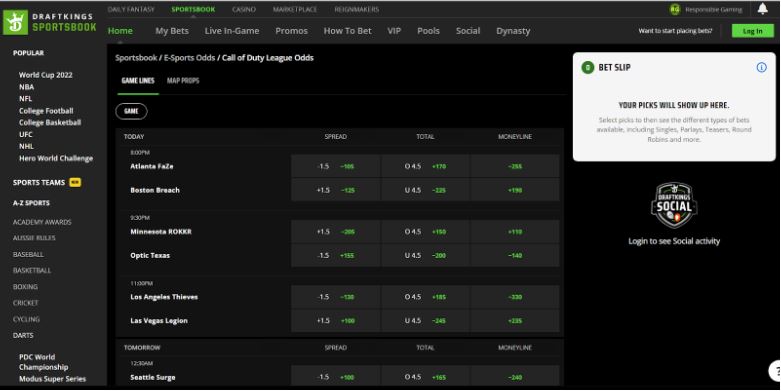This screenshot has width=781, height=391.
Task: Switch to the Map Props tab
Action: pos(183,81)
